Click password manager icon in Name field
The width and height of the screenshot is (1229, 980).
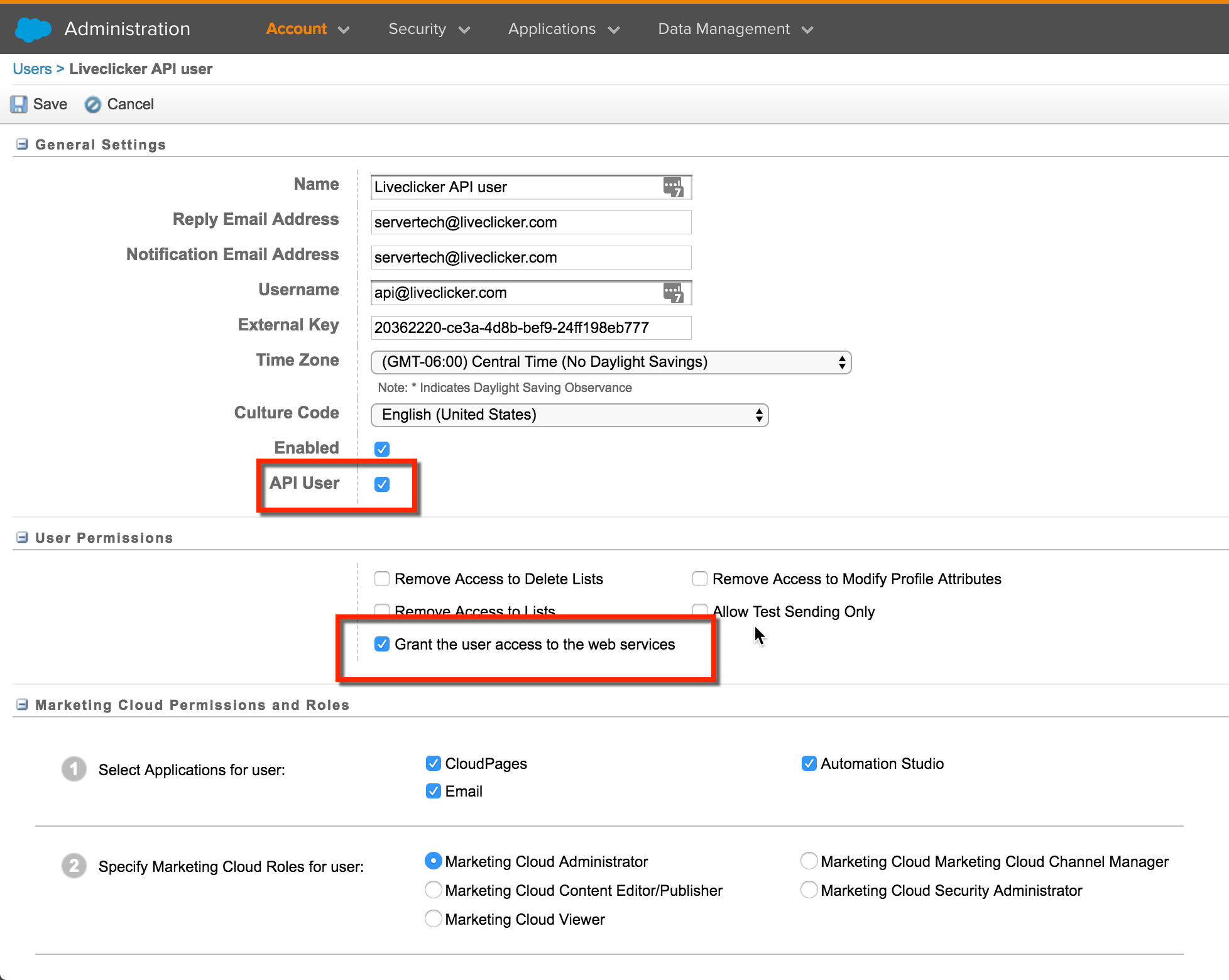pyautogui.click(x=673, y=187)
